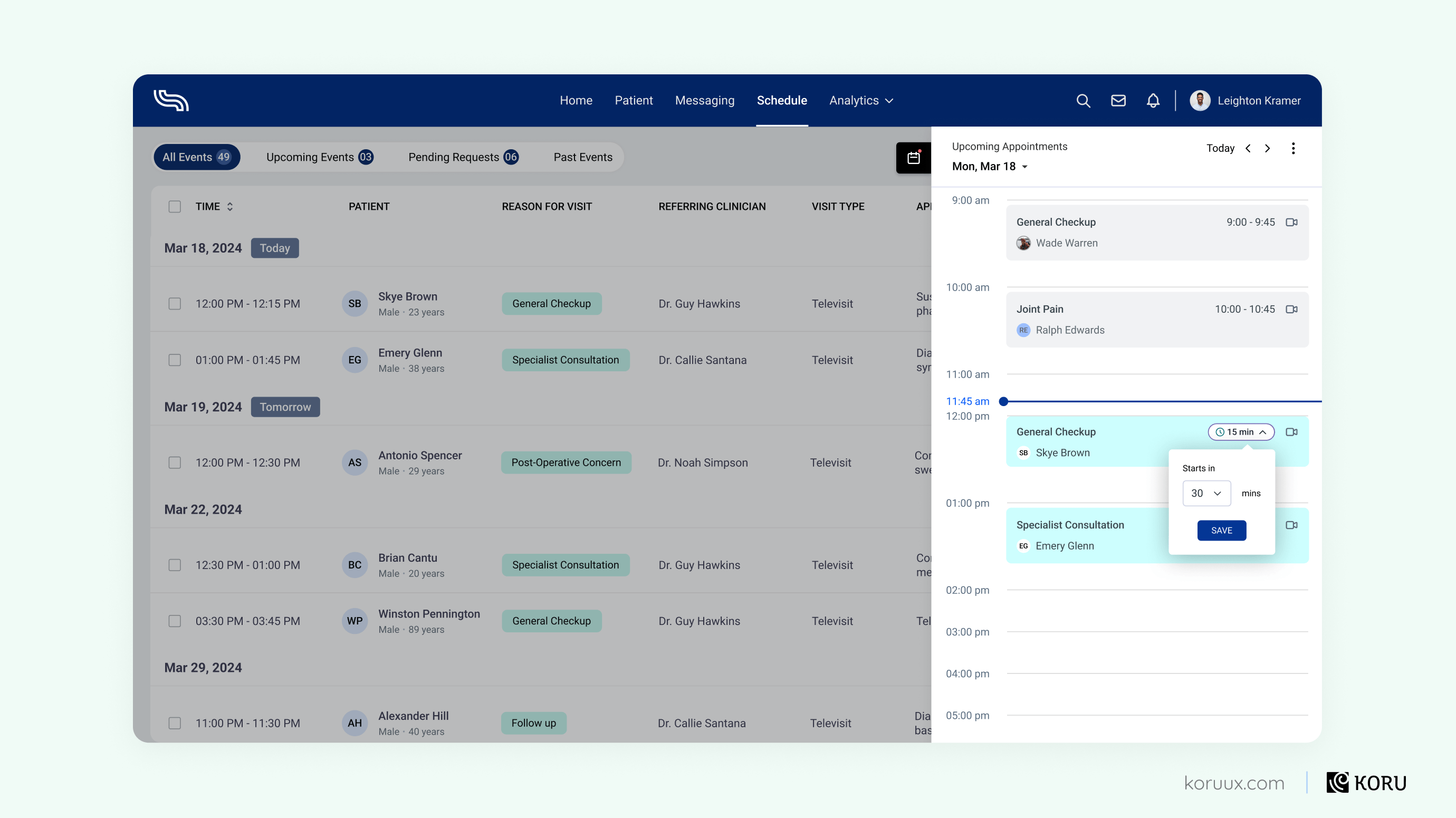Open the 30 mins dropdown in Starts in popup
The width and height of the screenshot is (1456, 818).
pyautogui.click(x=1206, y=493)
